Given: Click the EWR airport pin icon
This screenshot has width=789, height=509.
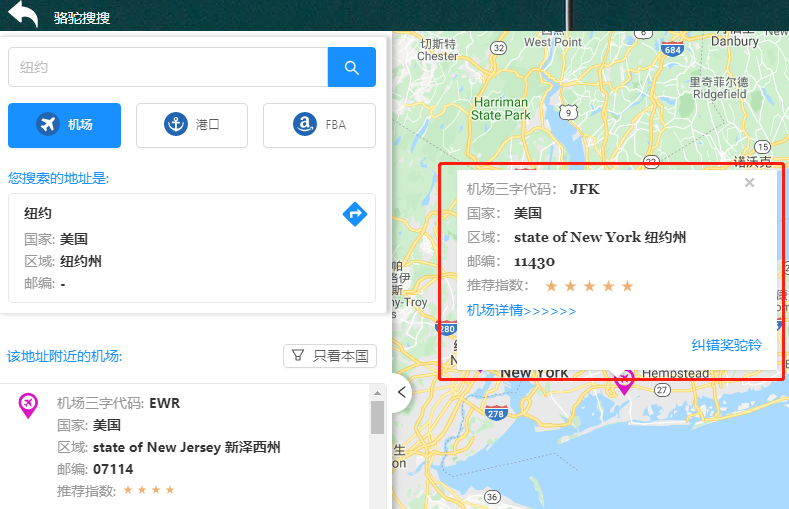Looking at the screenshot, I should coord(28,405).
